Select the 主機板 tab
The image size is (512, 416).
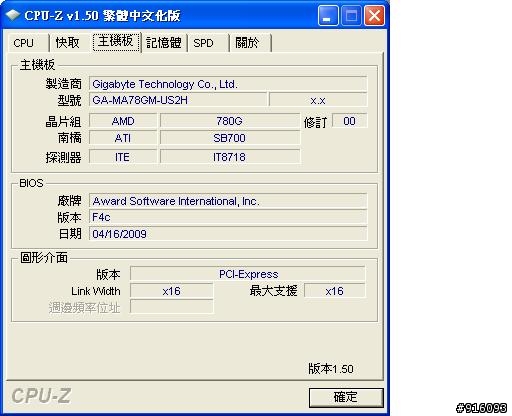point(116,42)
